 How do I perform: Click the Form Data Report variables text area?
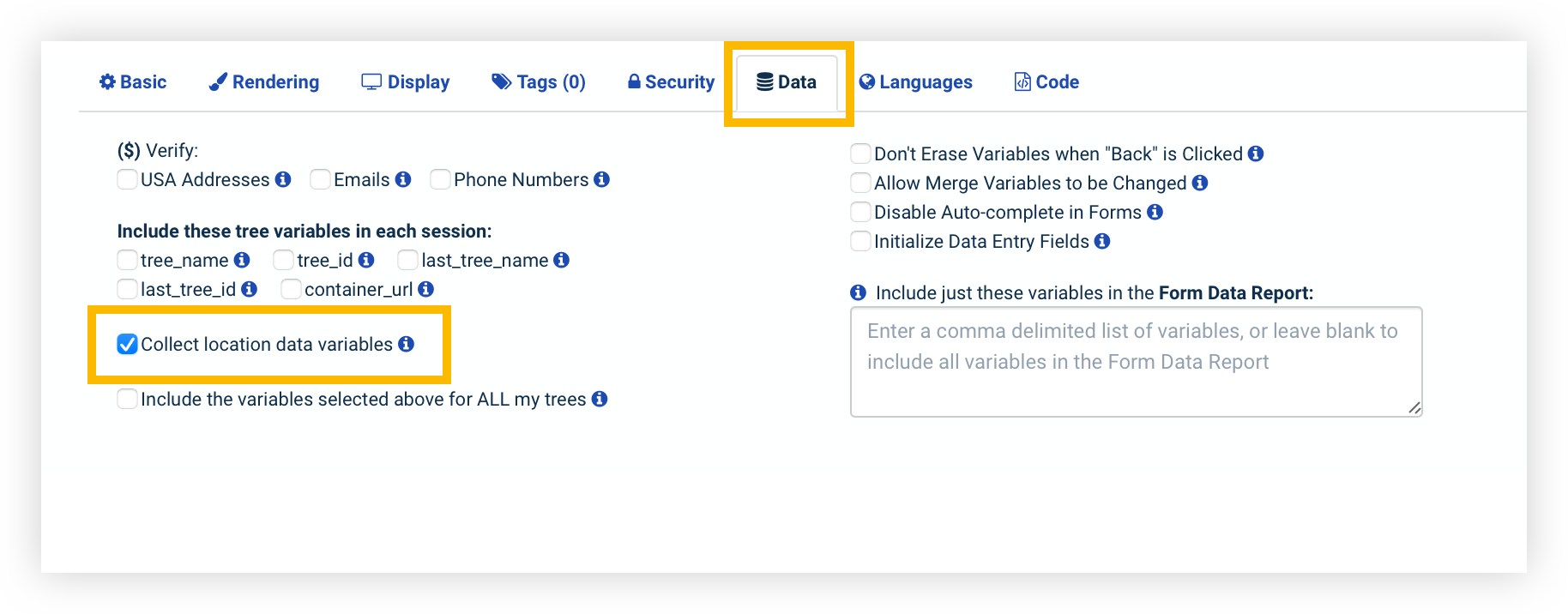coord(1137,362)
